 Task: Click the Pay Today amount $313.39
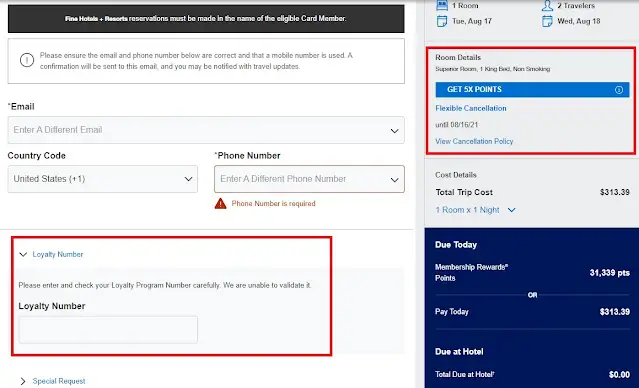coord(615,312)
